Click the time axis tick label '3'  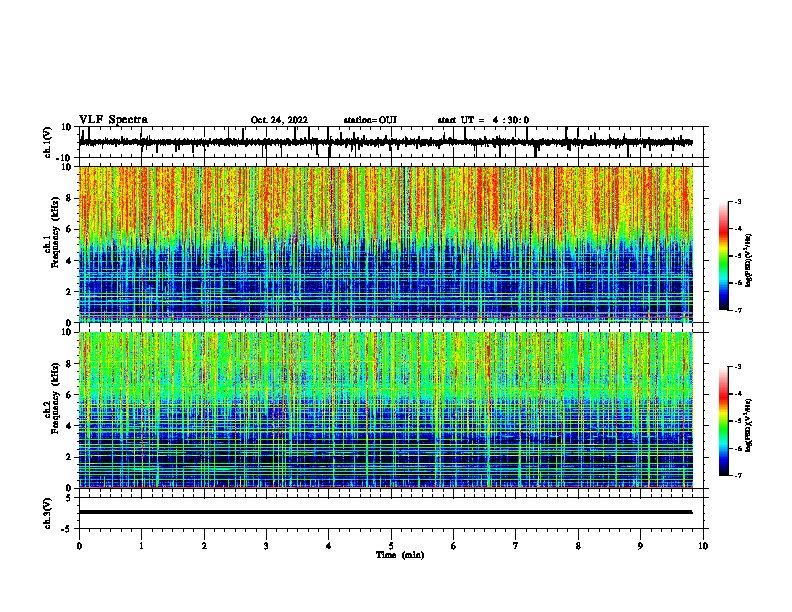tap(266, 546)
